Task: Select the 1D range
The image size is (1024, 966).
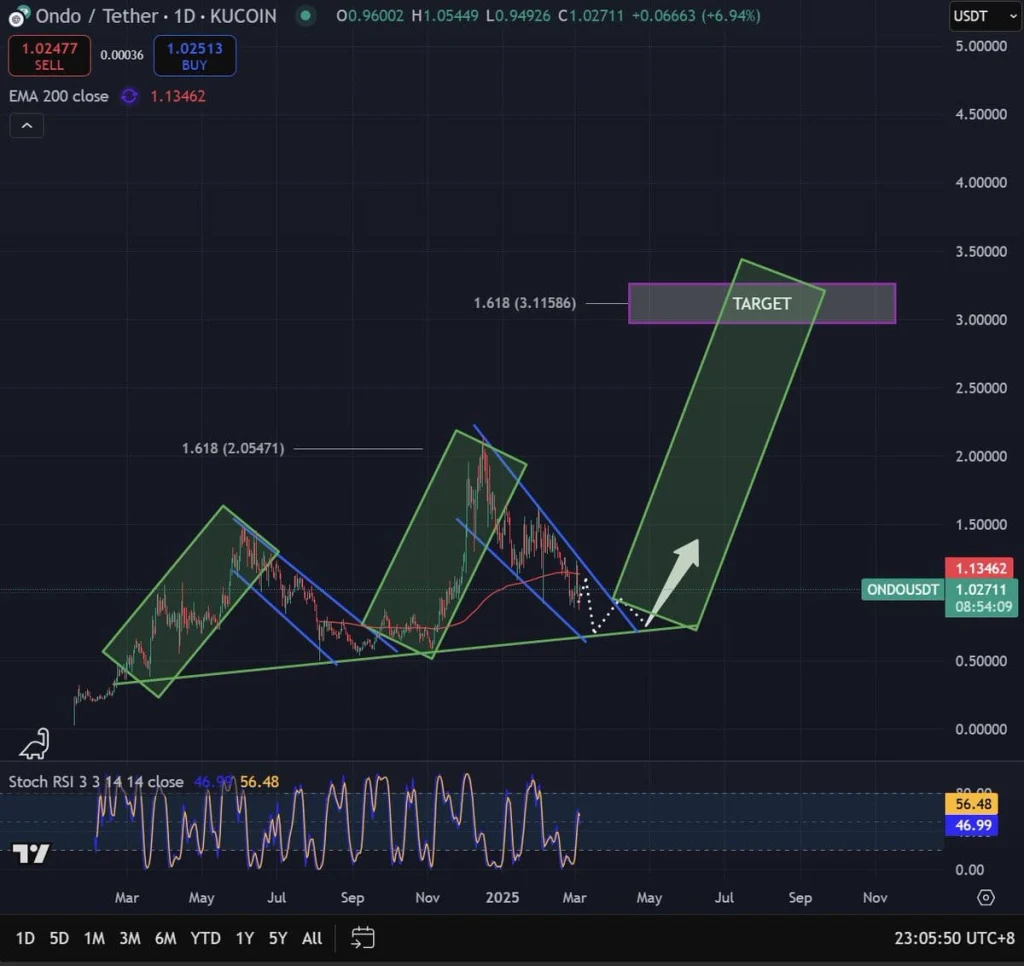Action: (25, 939)
